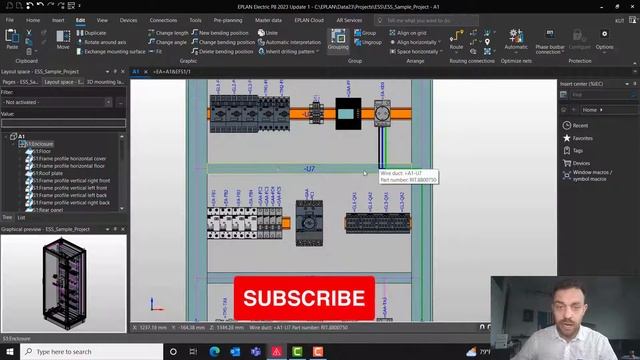Click the Insert center Find field

tap(603, 95)
